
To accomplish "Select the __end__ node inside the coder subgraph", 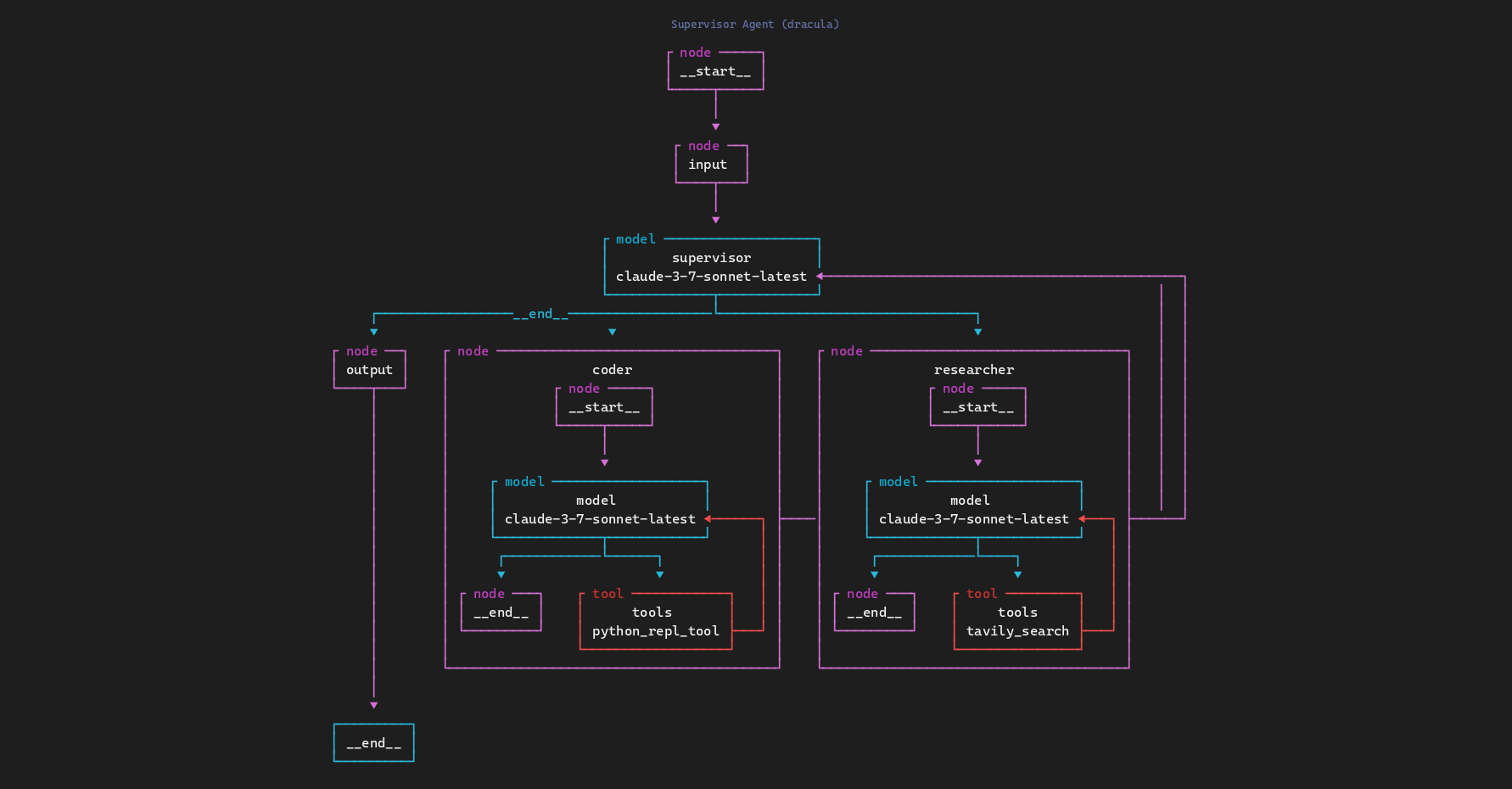I will click(501, 612).
